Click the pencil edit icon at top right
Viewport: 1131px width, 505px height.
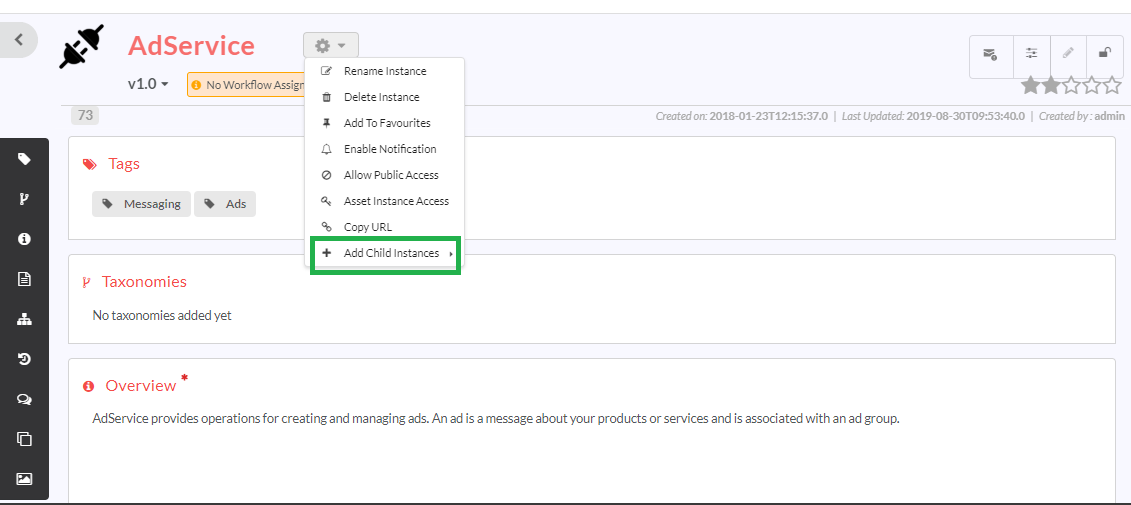coord(1068,54)
